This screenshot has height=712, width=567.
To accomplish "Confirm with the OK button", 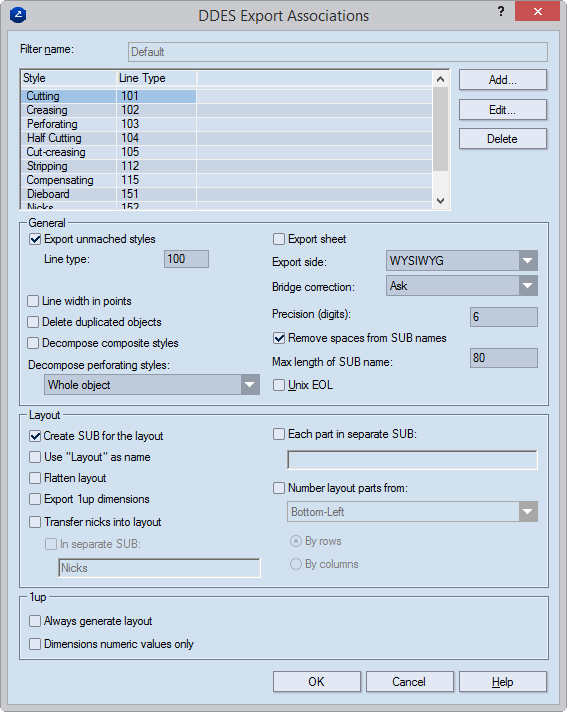I will 316,682.
